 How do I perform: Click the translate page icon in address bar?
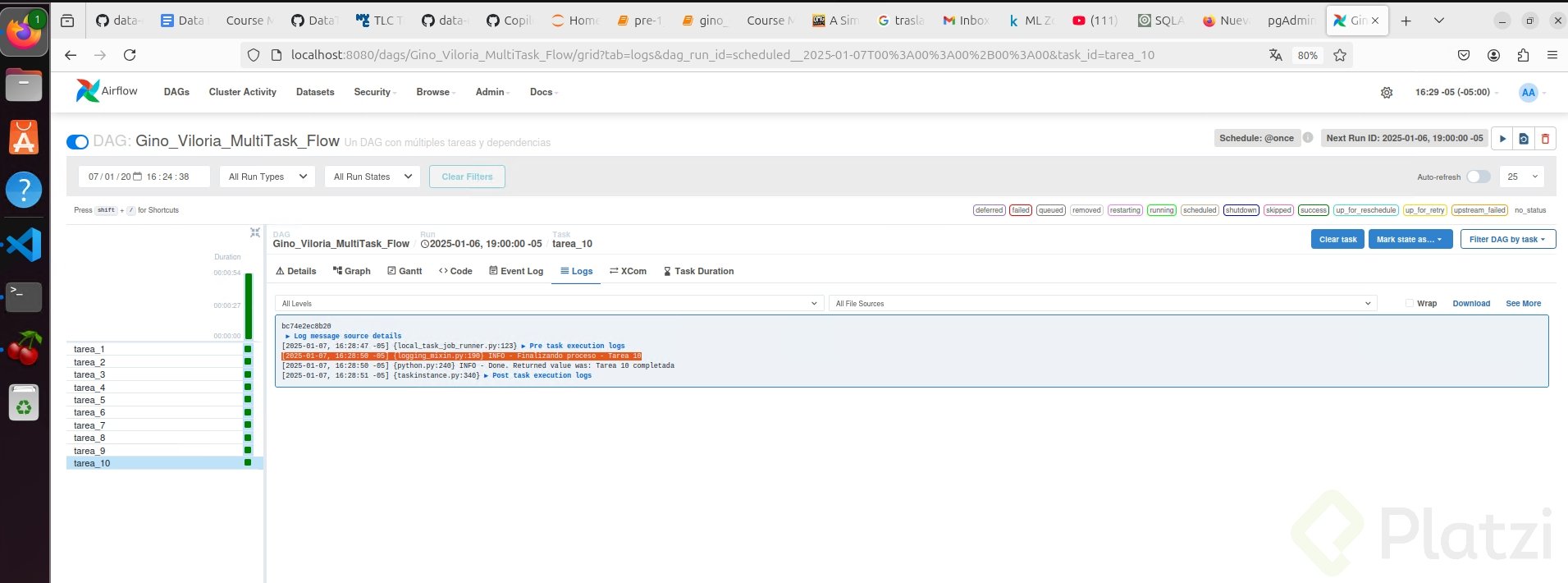click(x=1275, y=55)
